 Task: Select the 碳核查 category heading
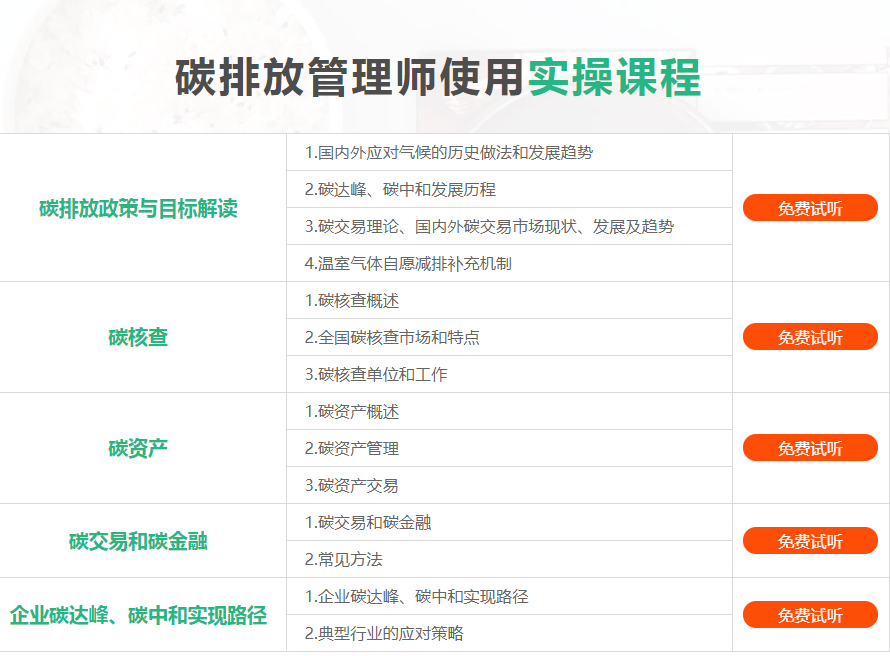pos(138,337)
